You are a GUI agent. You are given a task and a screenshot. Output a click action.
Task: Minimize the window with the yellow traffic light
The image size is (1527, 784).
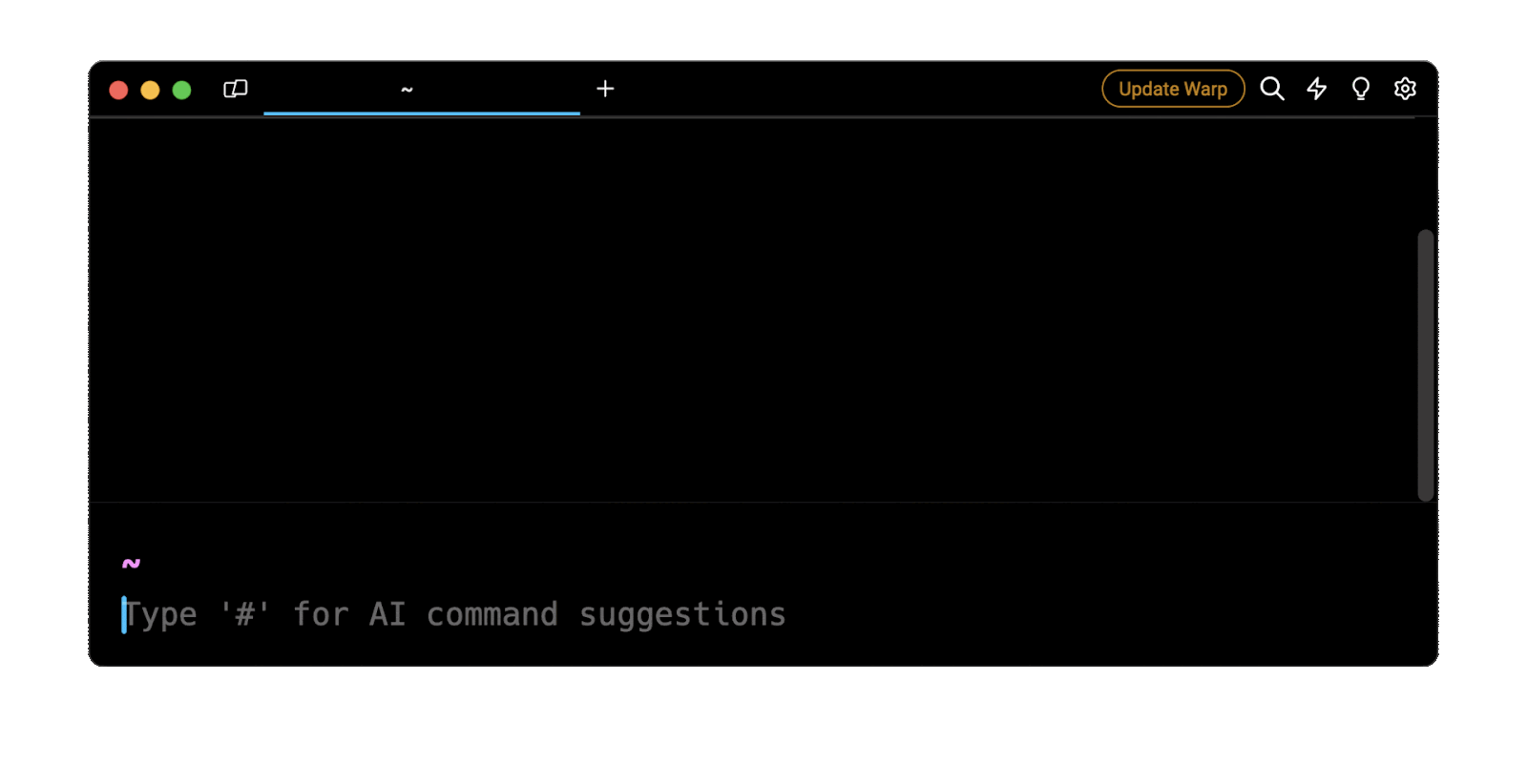[150, 90]
